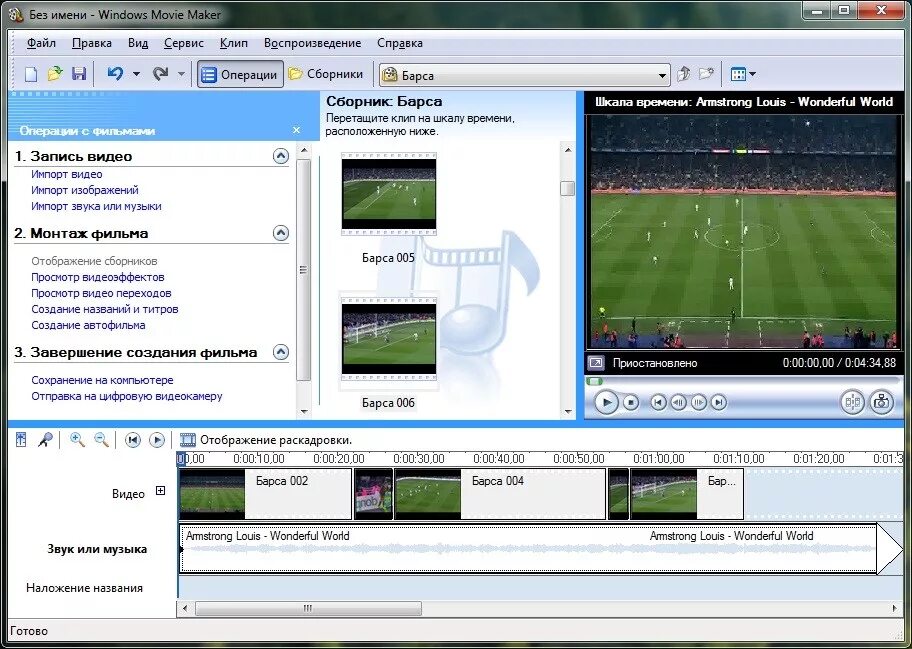This screenshot has height=649, width=912.
Task: Click Сохранение на компьютере link
Action: coord(102,380)
